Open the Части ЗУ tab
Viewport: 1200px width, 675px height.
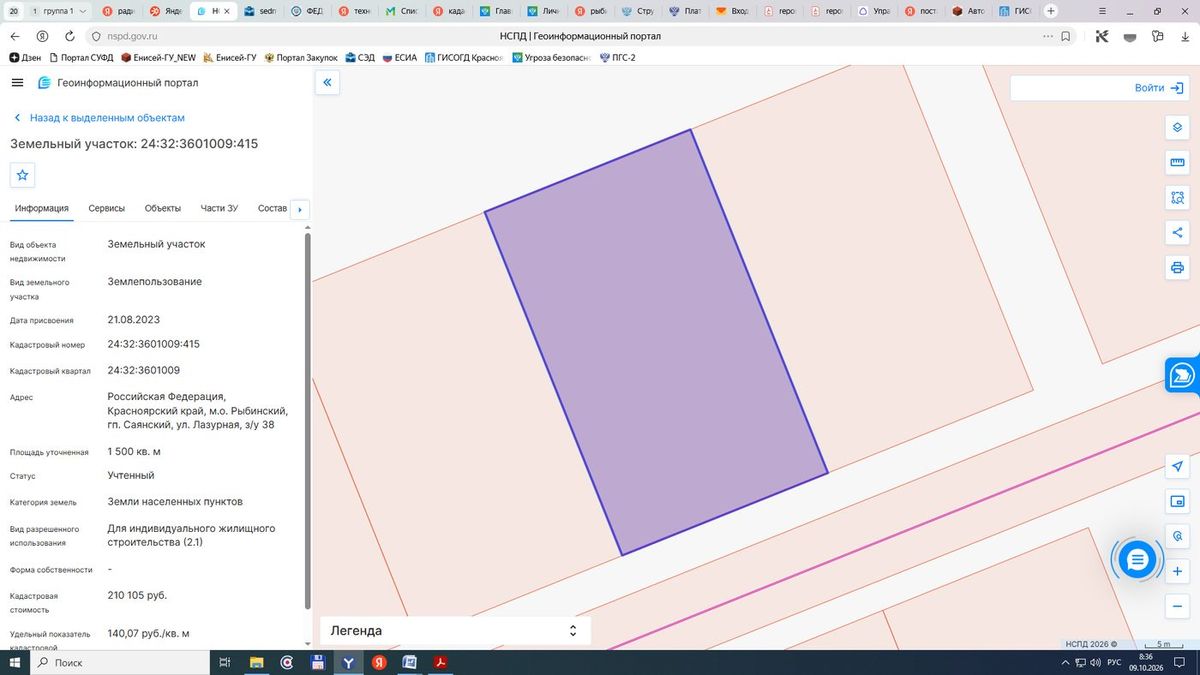(219, 208)
